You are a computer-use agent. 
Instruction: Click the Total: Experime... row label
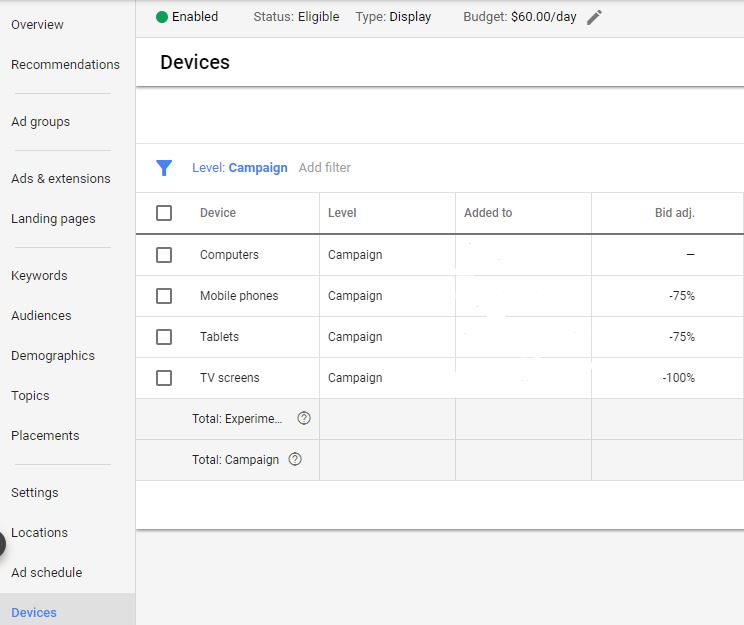click(237, 419)
